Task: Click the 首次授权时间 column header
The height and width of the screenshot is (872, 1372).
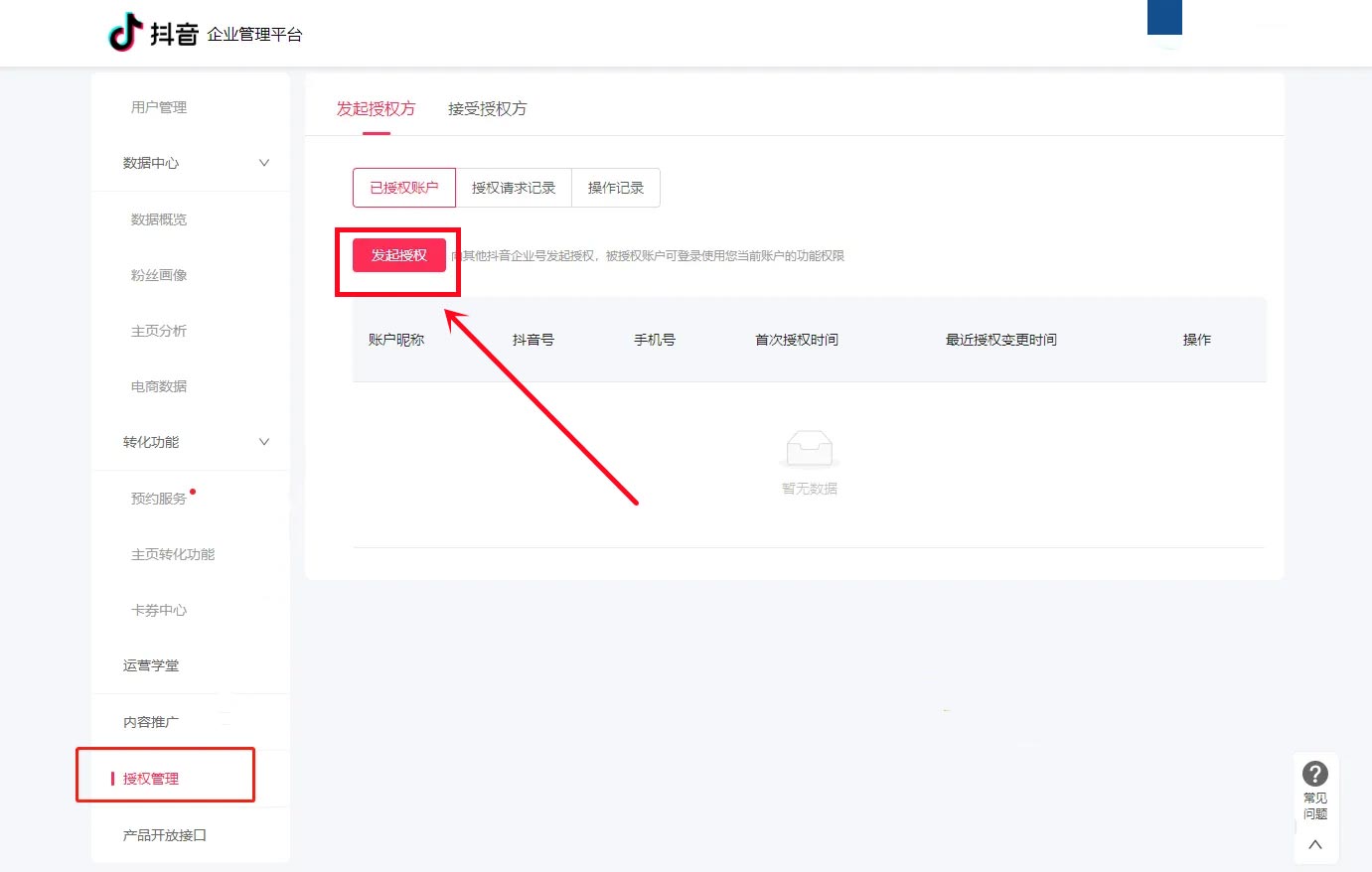Action: pos(797,340)
